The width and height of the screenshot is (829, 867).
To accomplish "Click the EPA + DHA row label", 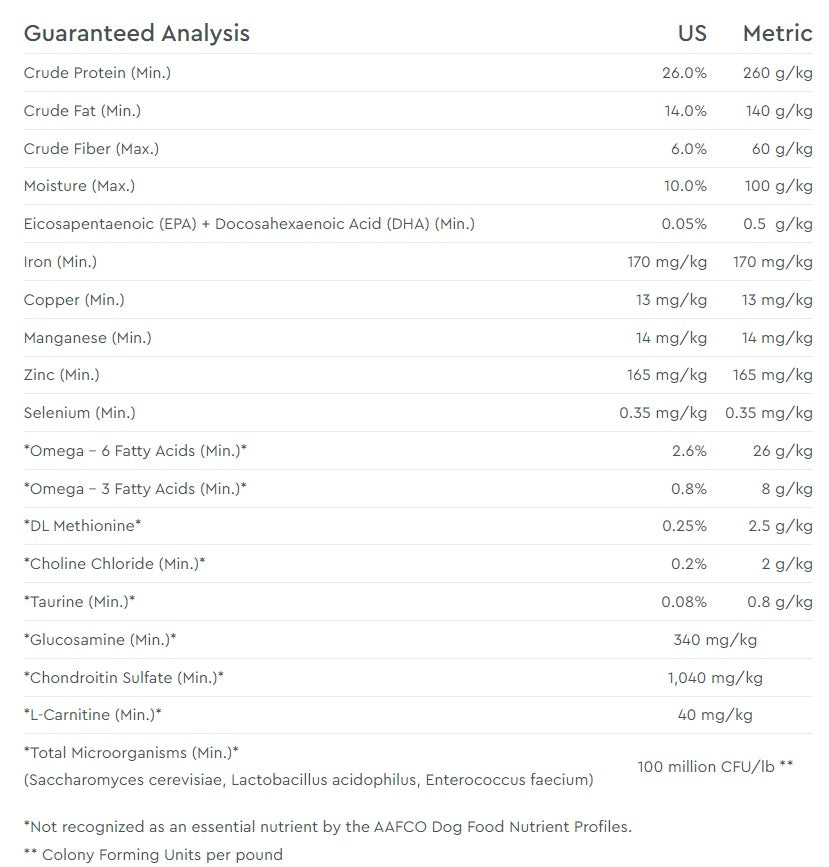I will (x=249, y=224).
